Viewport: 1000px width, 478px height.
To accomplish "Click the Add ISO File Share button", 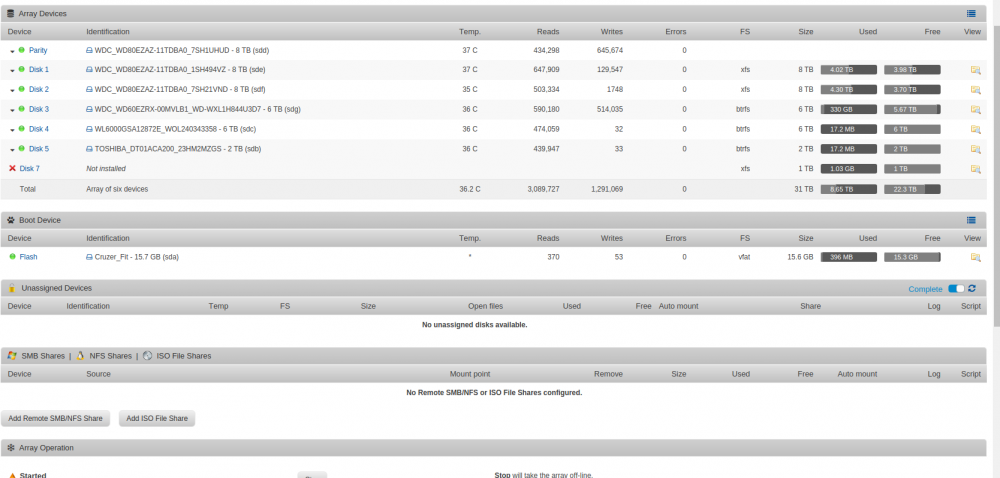I will click(157, 419).
